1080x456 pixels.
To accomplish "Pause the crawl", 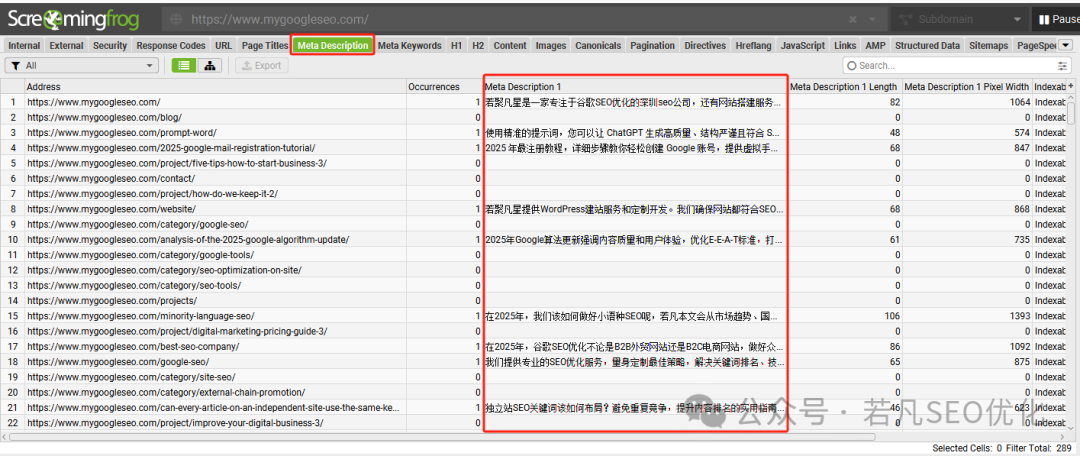I will (x=1055, y=20).
